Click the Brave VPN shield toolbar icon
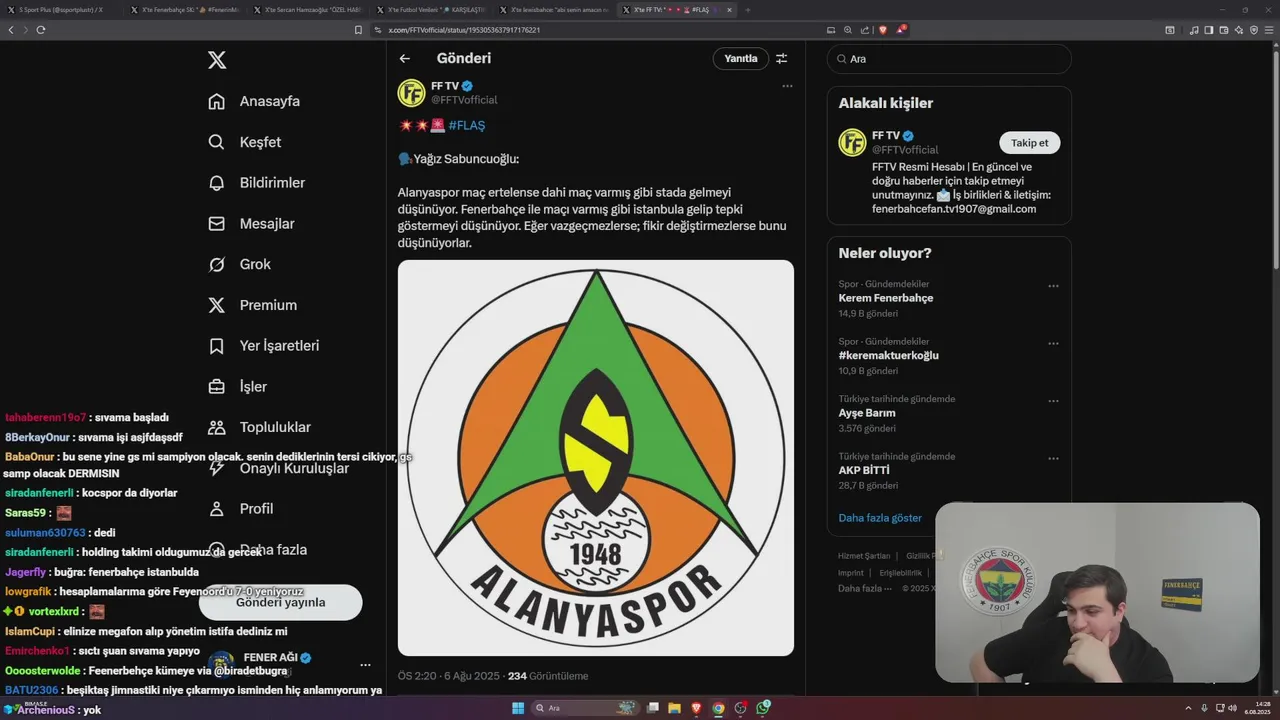Viewport: 1280px width, 720px height. pyautogui.click(x=1254, y=30)
